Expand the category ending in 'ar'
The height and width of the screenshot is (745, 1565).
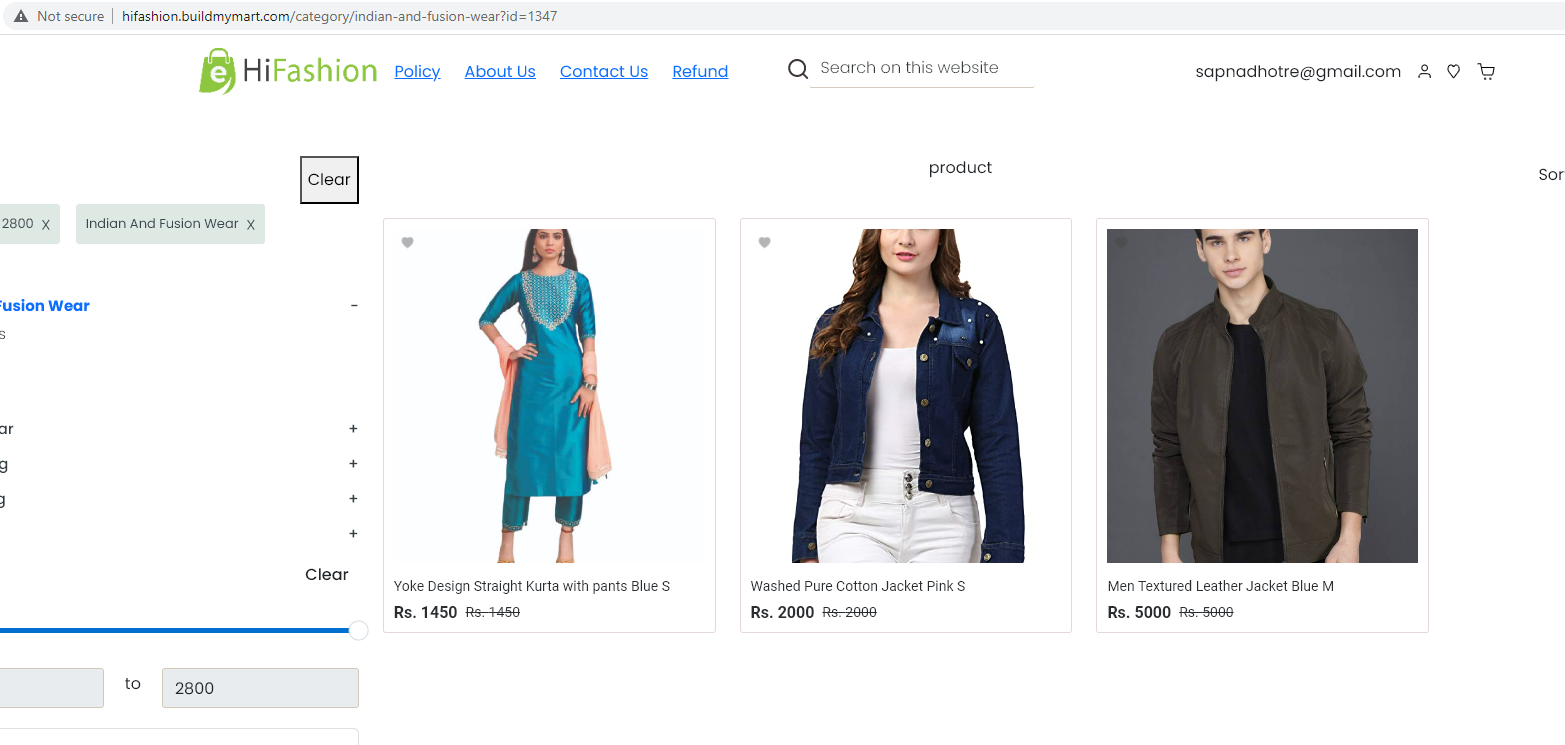point(353,429)
